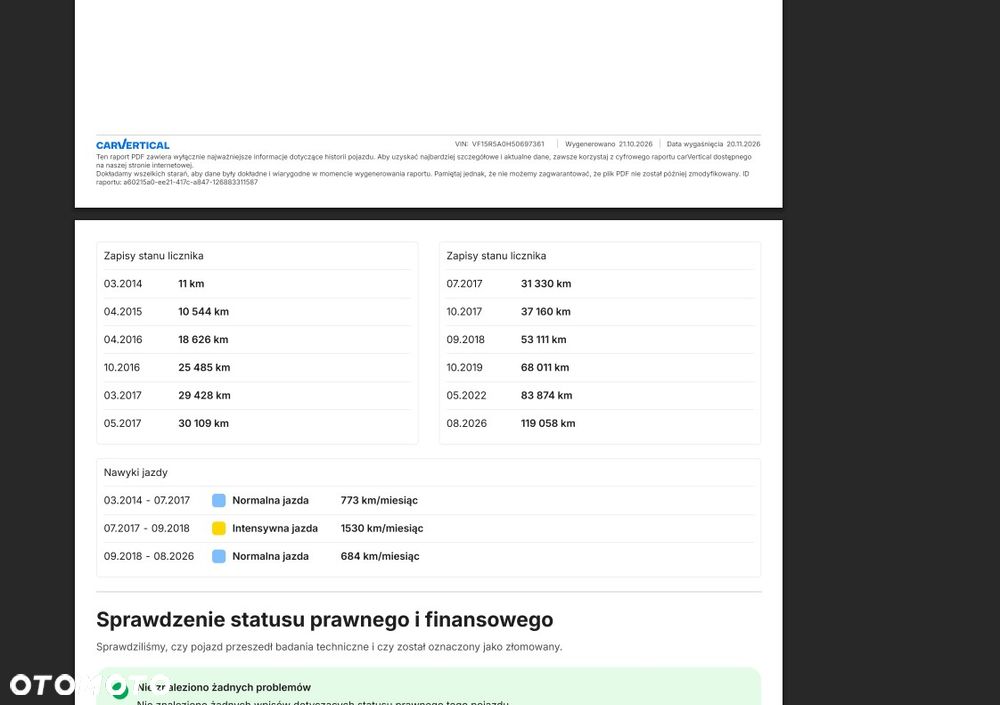Click the 773 km/miesiąc value

(379, 501)
